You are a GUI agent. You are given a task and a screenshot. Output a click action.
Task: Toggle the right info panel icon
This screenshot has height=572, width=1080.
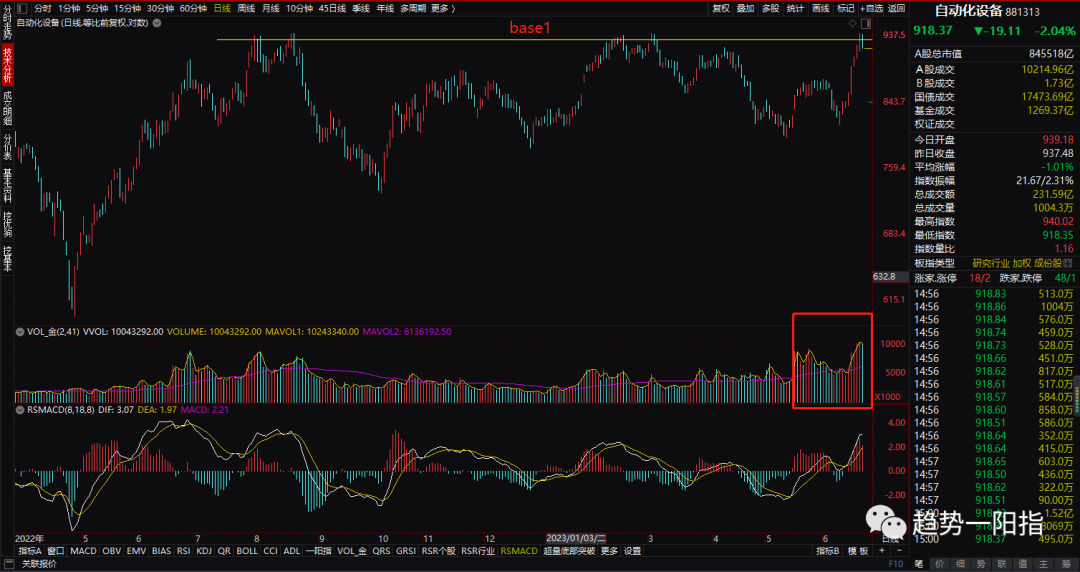point(865,23)
